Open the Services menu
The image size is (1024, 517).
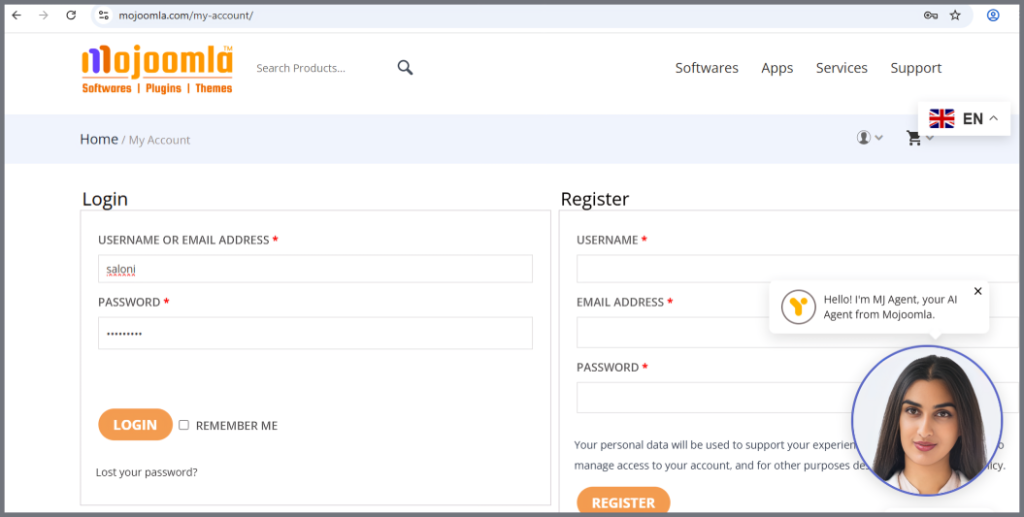841,68
